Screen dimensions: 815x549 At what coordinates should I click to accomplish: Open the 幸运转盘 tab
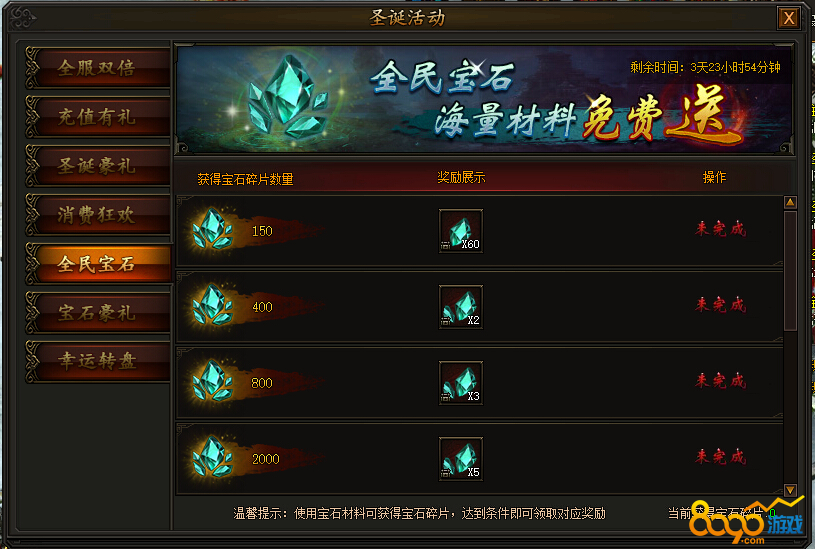(98, 361)
